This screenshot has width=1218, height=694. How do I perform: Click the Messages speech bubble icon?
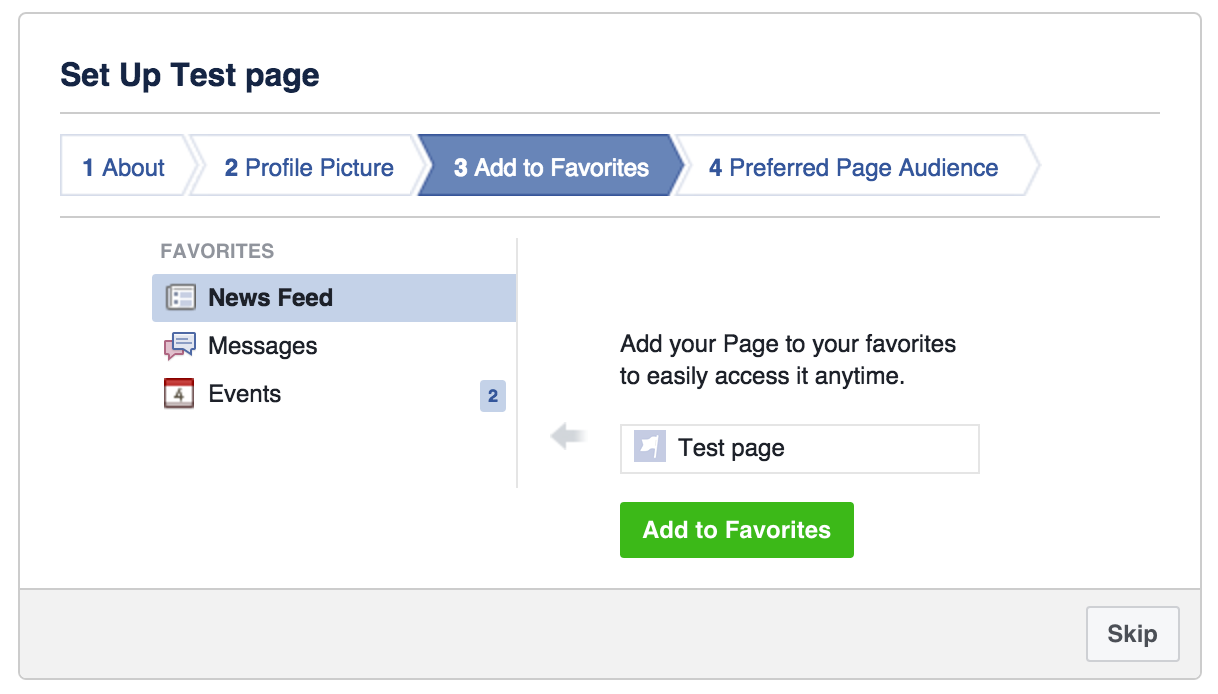180,346
